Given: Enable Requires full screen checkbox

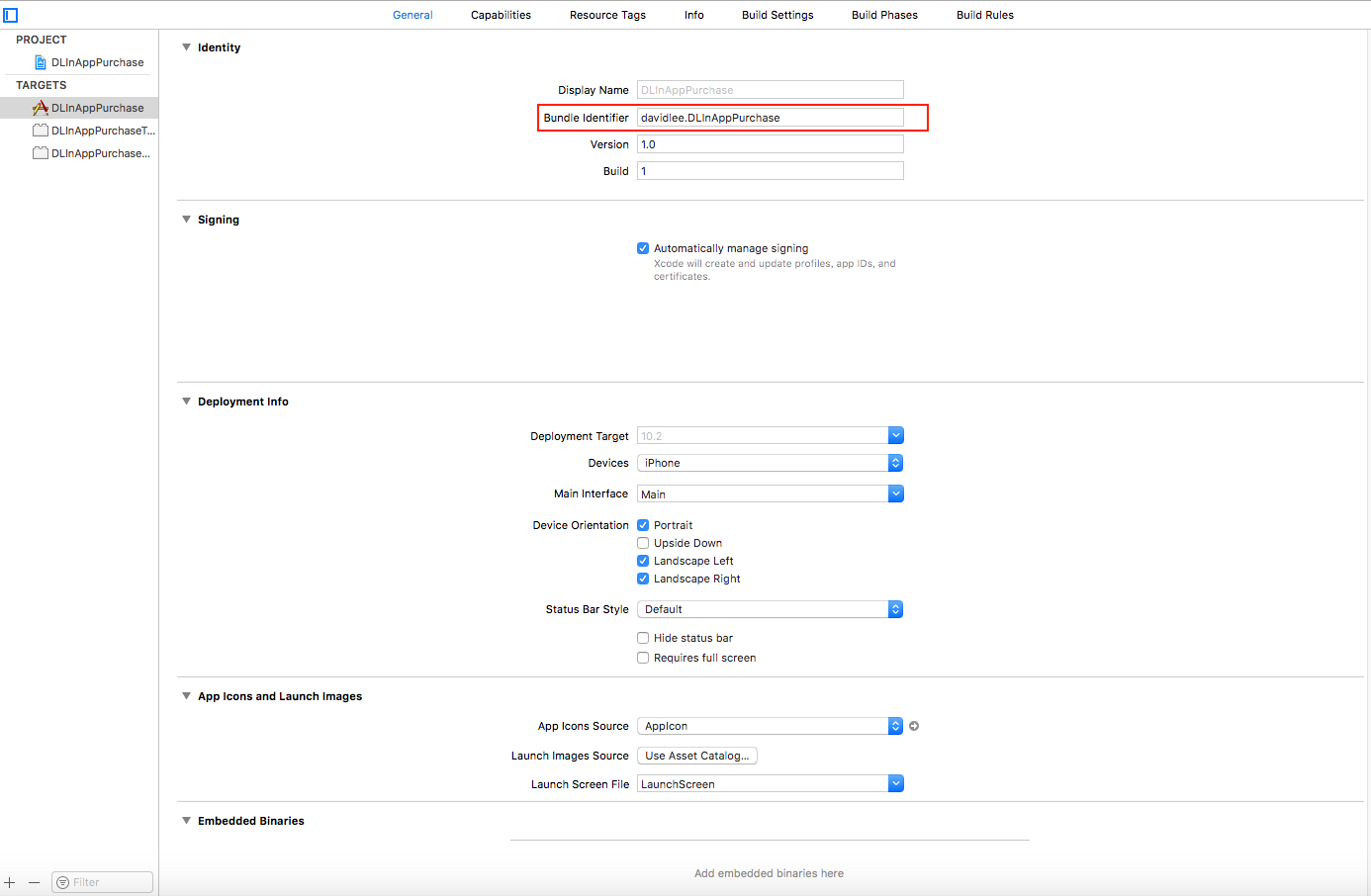Looking at the screenshot, I should click(643, 658).
